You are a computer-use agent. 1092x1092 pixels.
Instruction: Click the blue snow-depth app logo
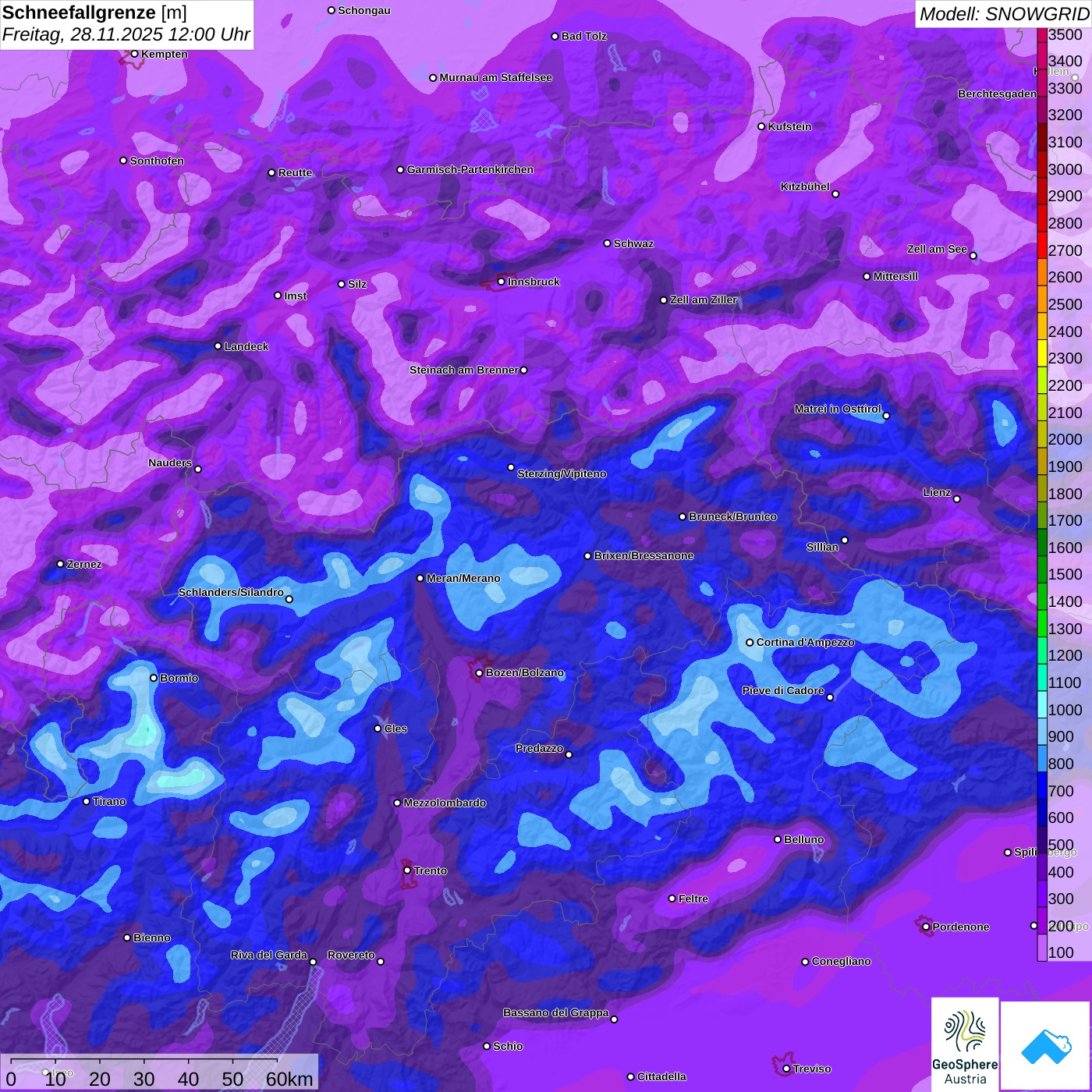(x=1046, y=1046)
